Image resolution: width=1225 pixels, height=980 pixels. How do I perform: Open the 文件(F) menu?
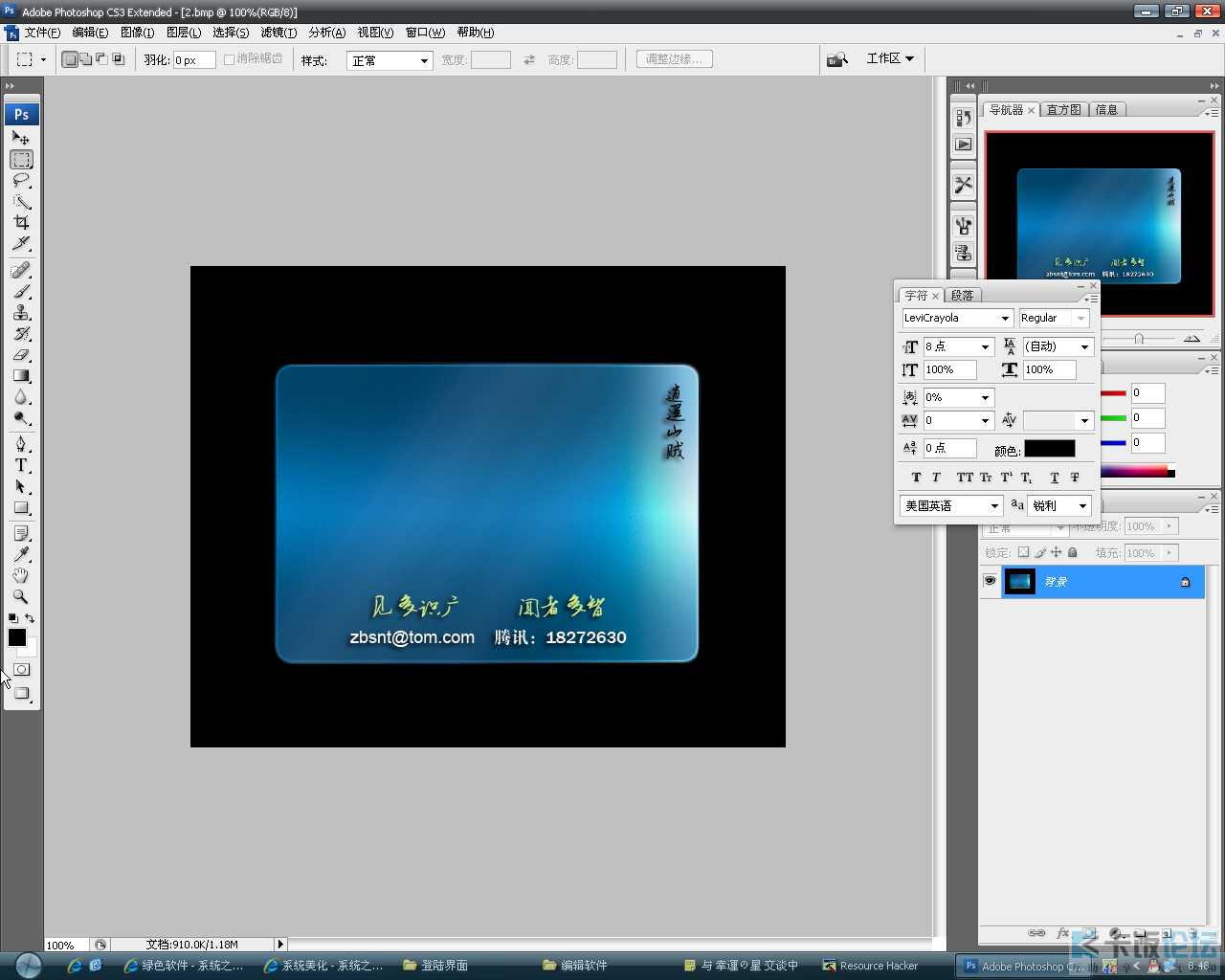pos(42,33)
